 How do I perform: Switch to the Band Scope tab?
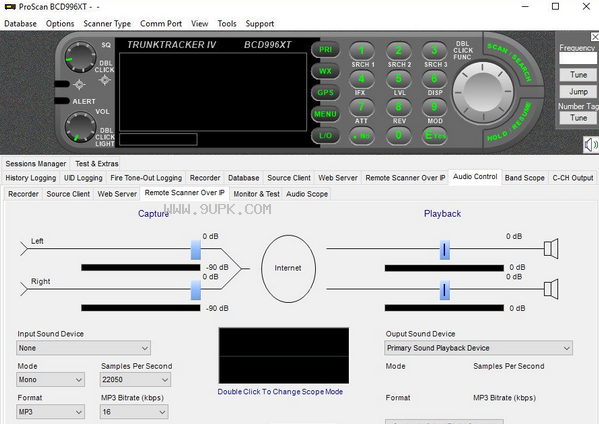click(525, 178)
